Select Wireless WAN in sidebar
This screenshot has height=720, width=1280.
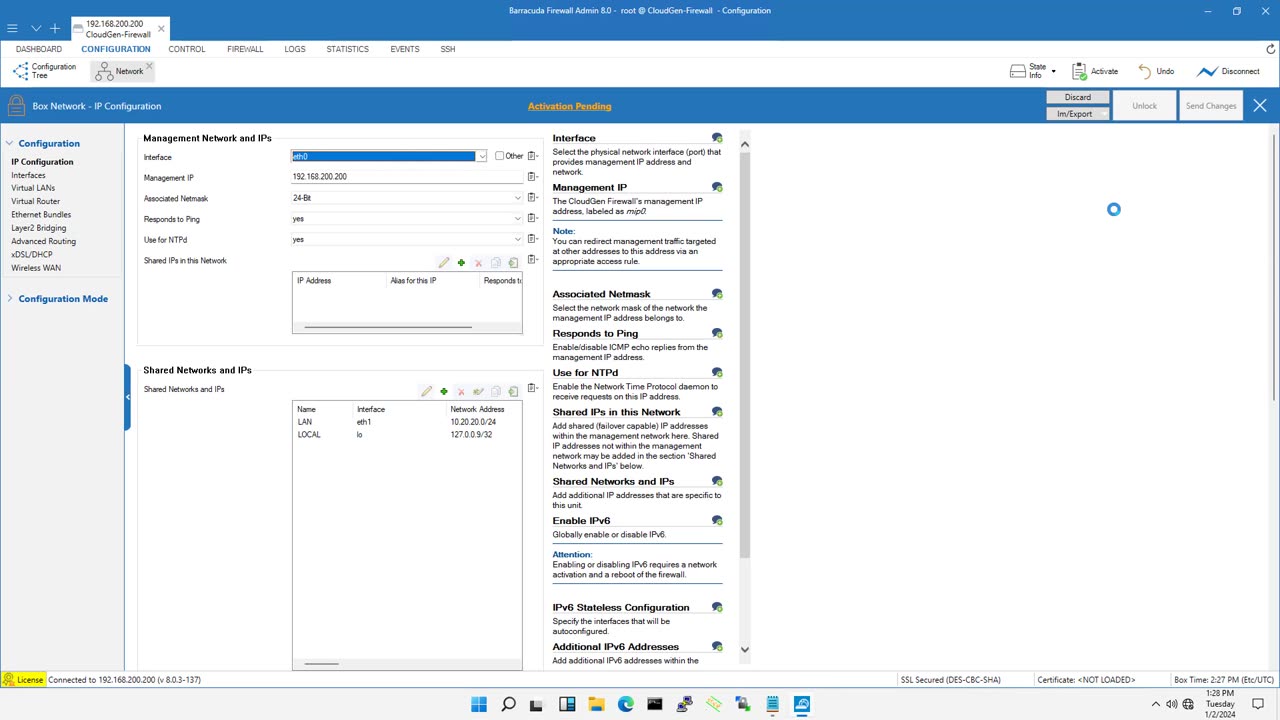click(36, 268)
